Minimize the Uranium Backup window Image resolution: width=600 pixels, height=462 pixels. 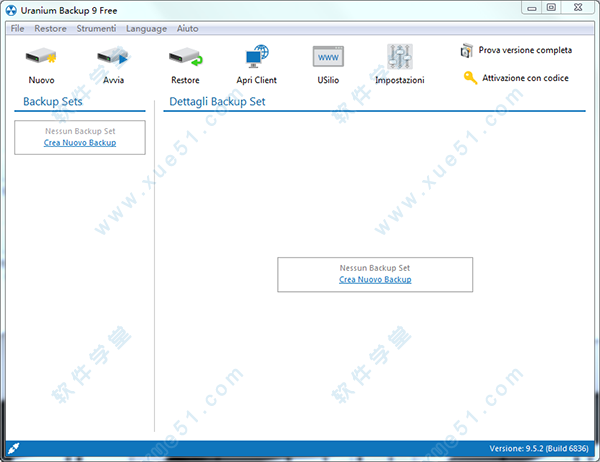click(532, 8)
